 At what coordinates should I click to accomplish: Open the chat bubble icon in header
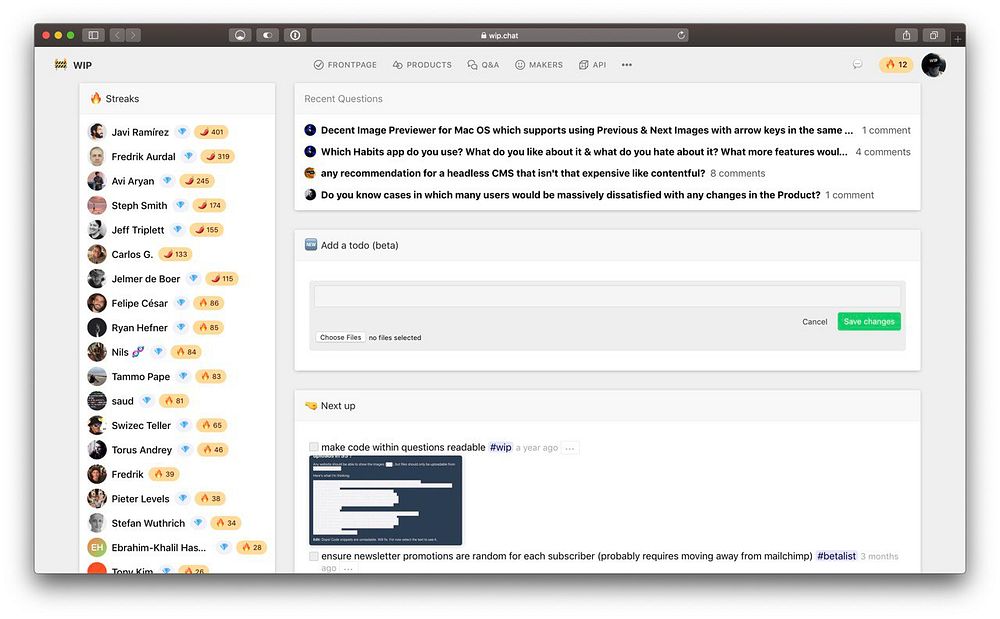coord(858,64)
